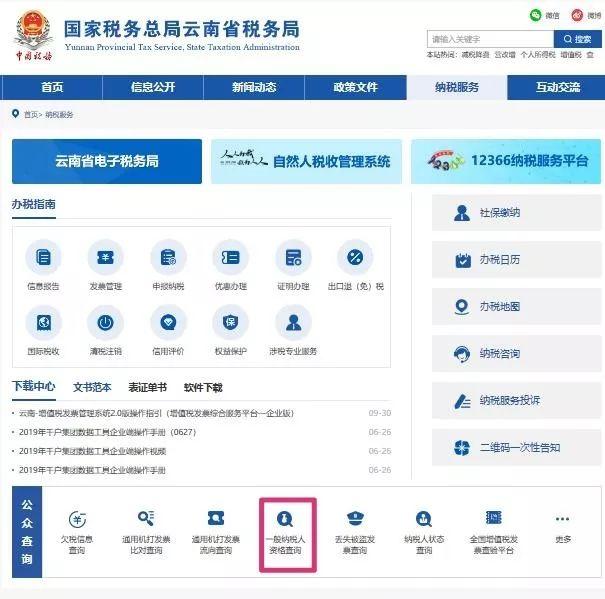Click the 减税降费 hot word
This screenshot has width=605, height=599.
tap(475, 55)
